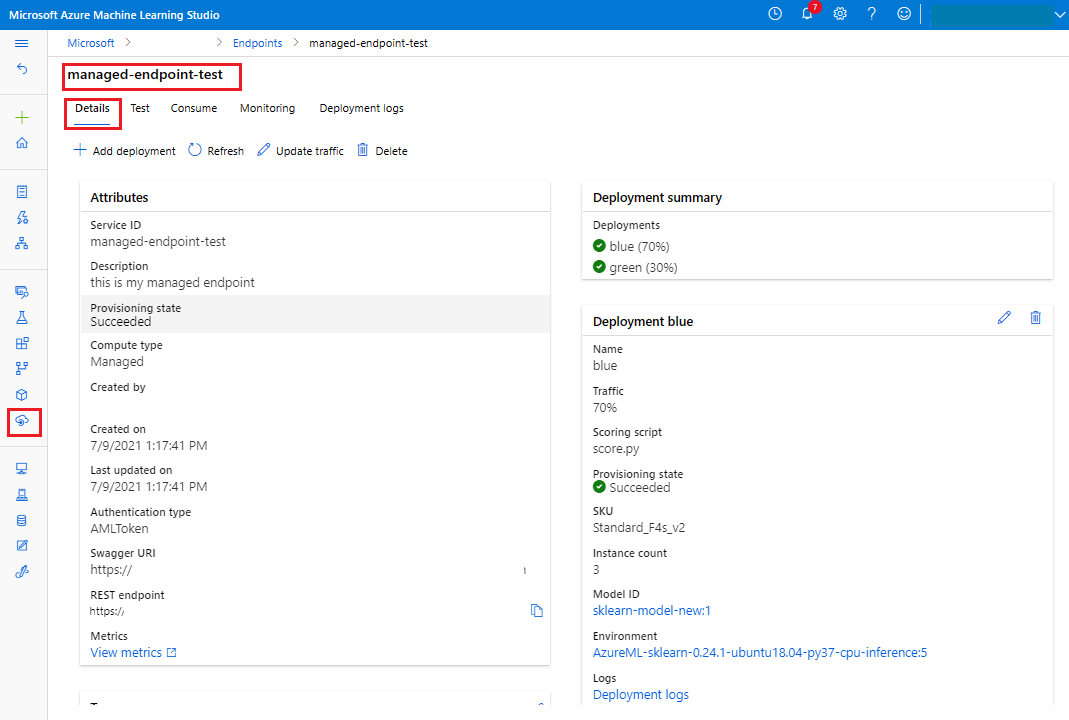Viewport: 1069px width, 720px height.
Task: Delete the blue deployment via trash icon
Action: pos(1035,317)
